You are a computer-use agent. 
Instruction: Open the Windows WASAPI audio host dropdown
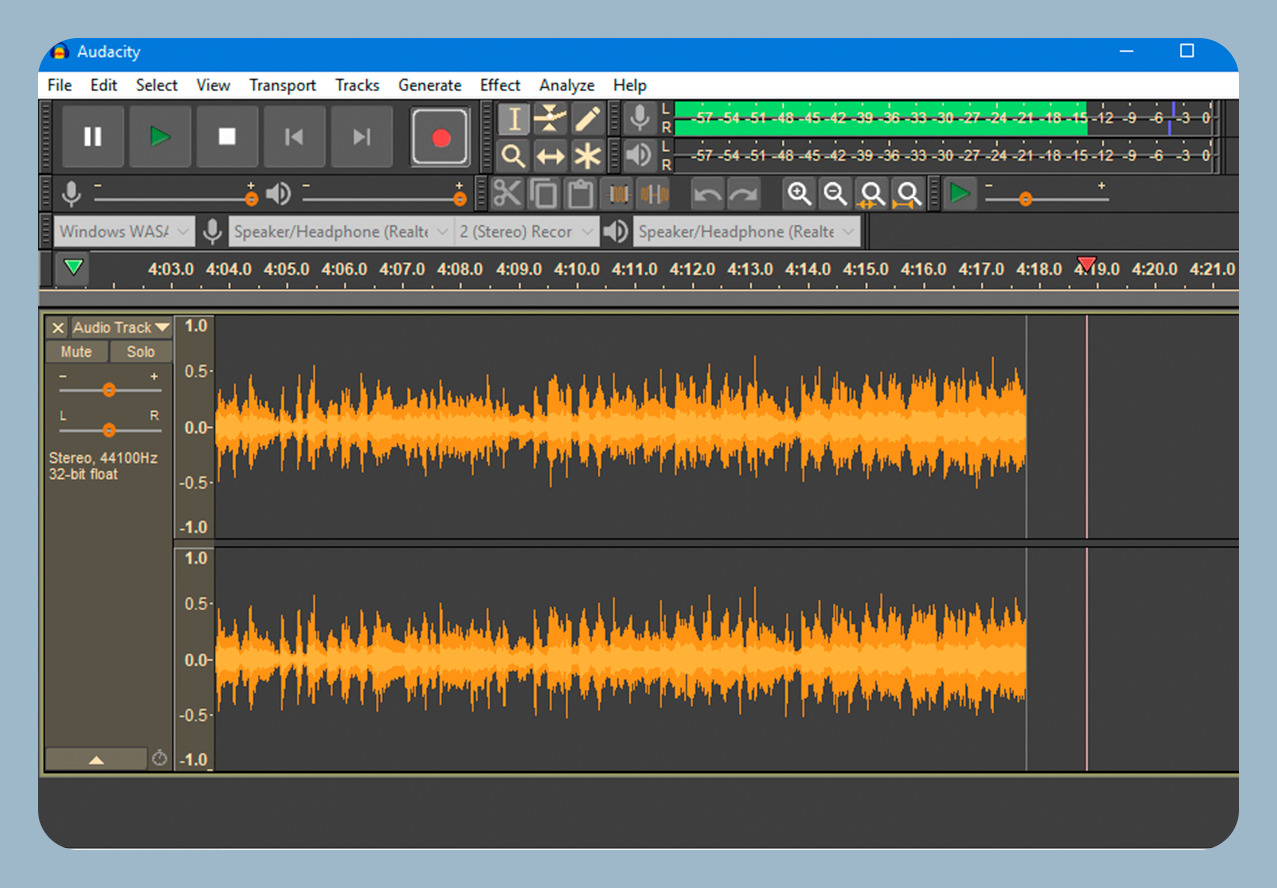123,232
